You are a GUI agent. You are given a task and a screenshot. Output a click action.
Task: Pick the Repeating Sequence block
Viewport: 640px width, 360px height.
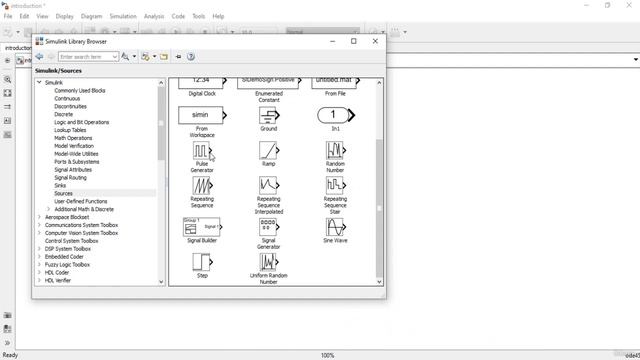tap(202, 186)
